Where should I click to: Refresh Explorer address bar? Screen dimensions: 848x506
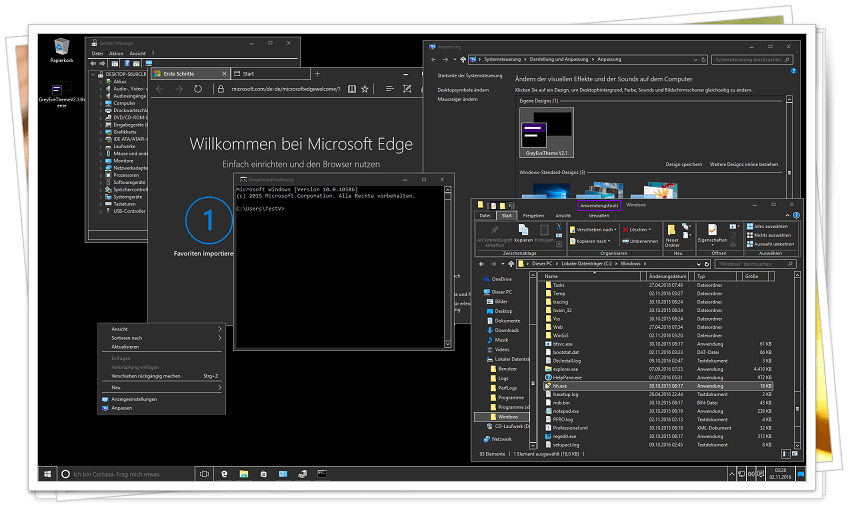[x=706, y=264]
